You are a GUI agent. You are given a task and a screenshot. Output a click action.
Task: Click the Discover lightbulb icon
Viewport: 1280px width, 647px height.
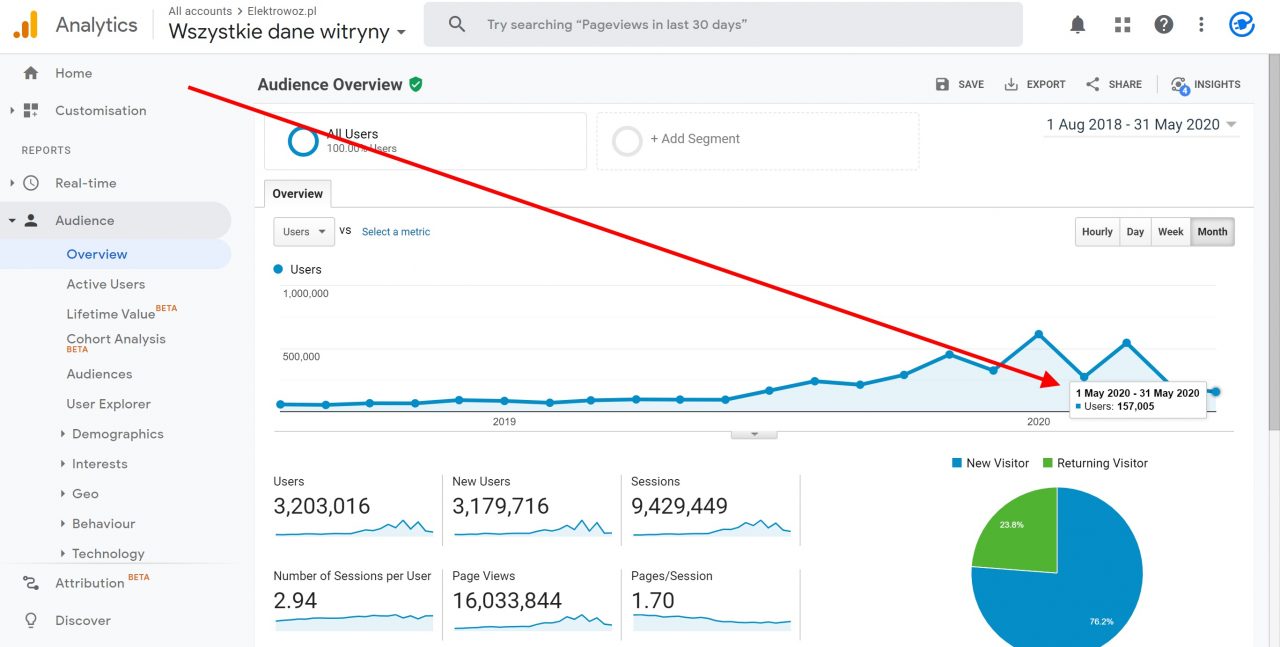click(x=31, y=621)
